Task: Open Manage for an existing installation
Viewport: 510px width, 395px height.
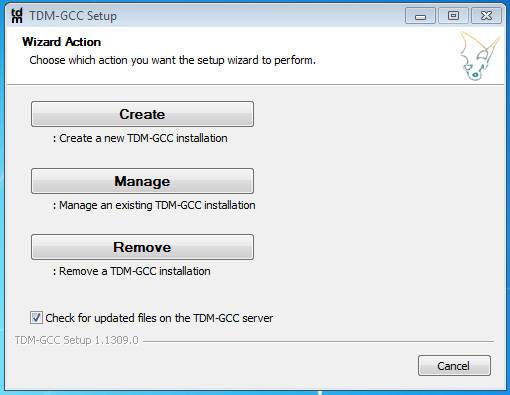Action: [x=142, y=181]
